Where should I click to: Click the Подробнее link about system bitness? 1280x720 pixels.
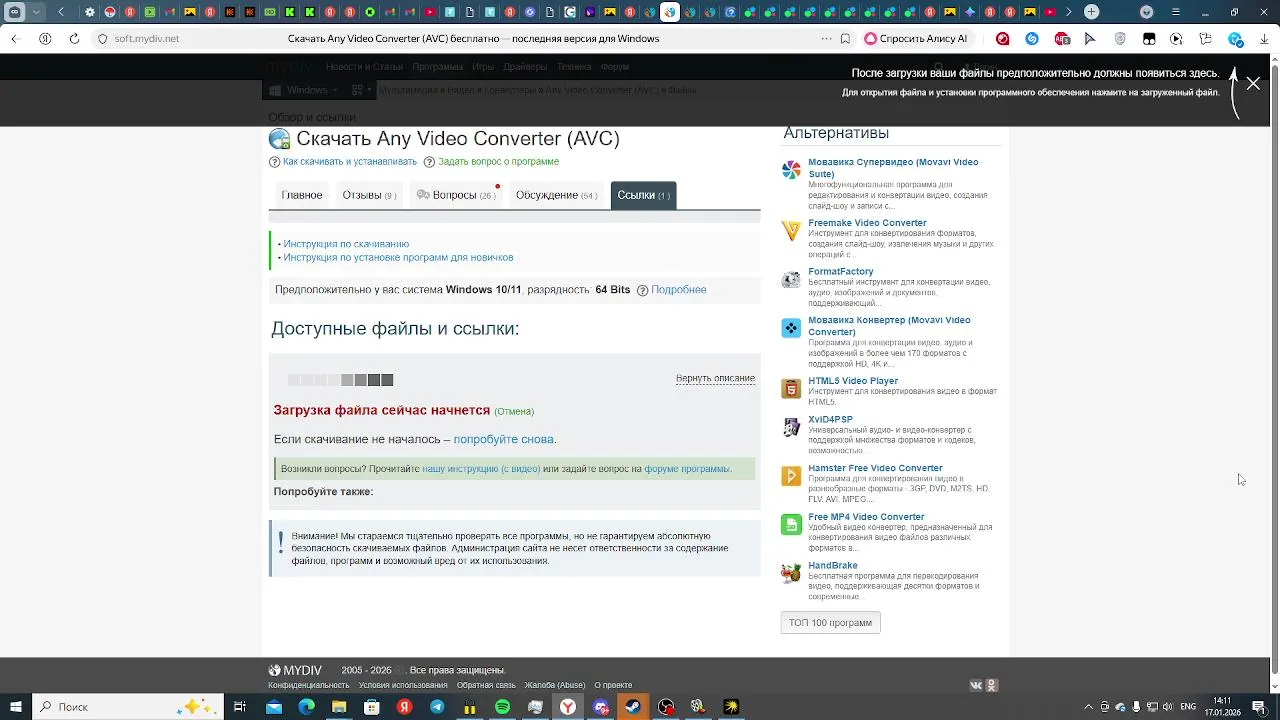point(678,290)
